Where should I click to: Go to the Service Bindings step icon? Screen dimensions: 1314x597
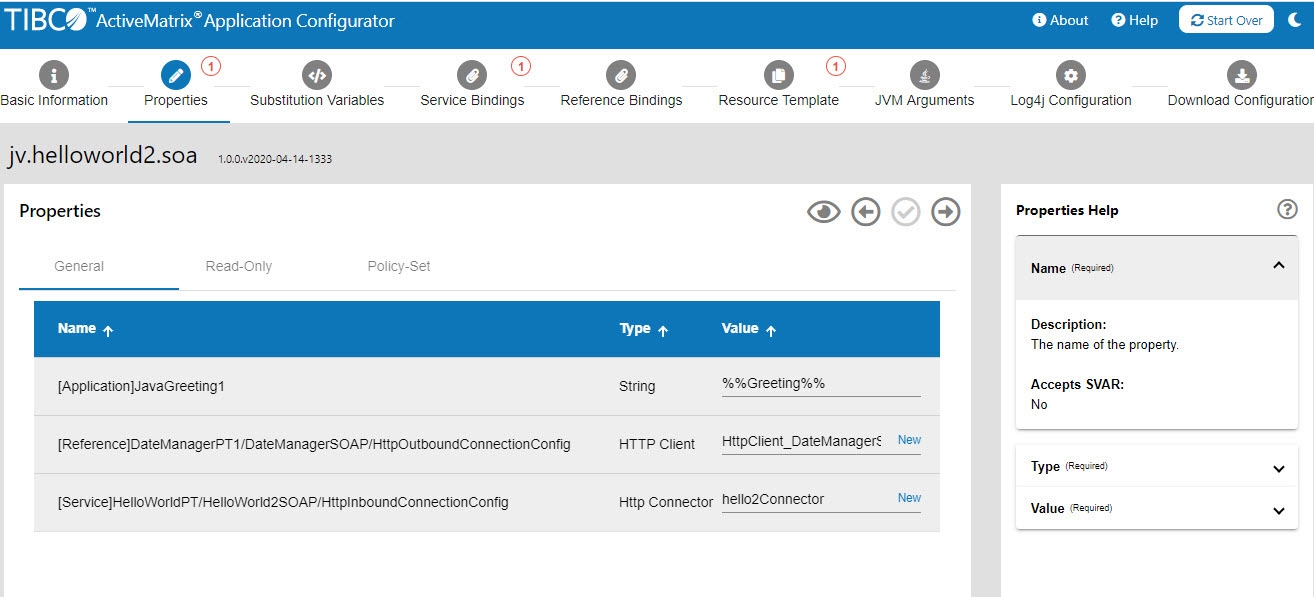click(471, 75)
